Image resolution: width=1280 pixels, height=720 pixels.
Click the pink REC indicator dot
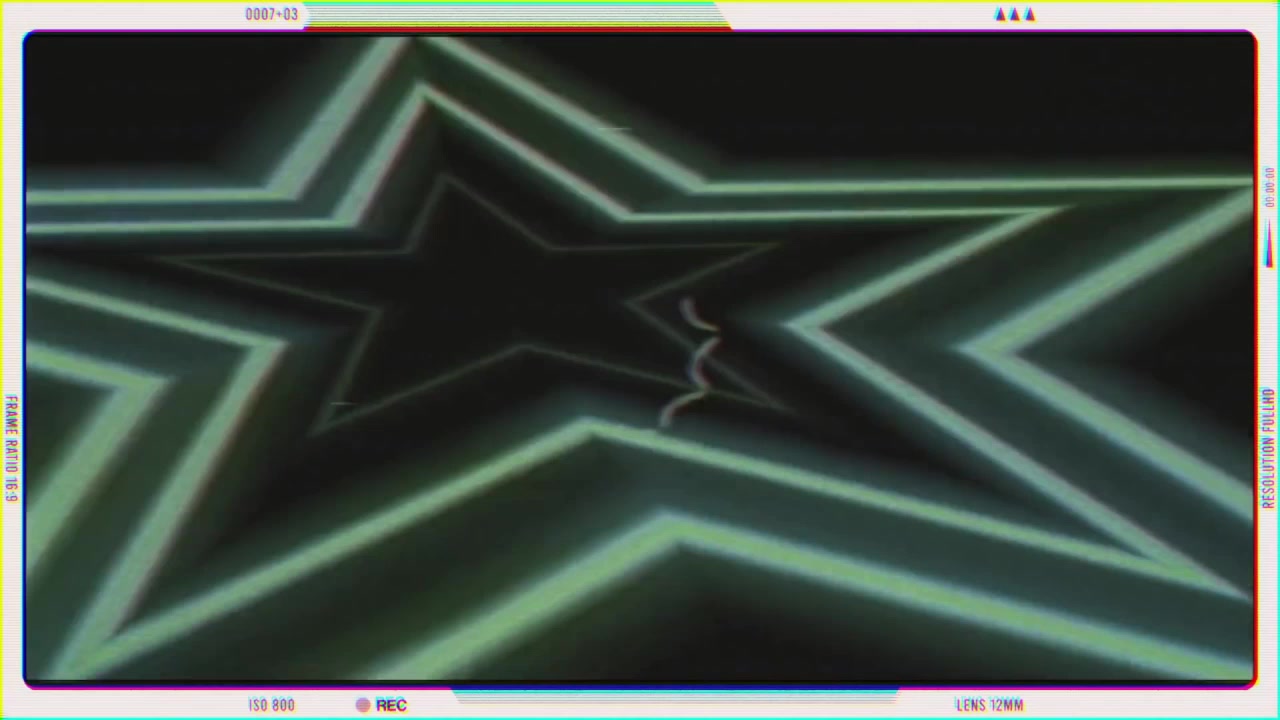coord(363,705)
